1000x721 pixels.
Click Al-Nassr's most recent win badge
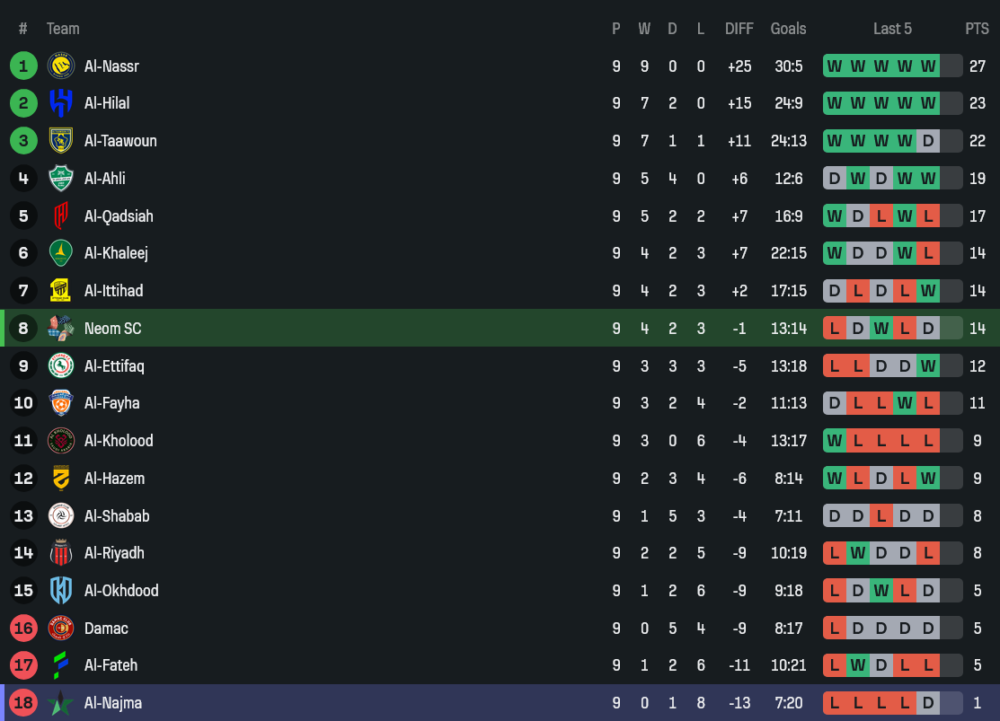coord(928,66)
